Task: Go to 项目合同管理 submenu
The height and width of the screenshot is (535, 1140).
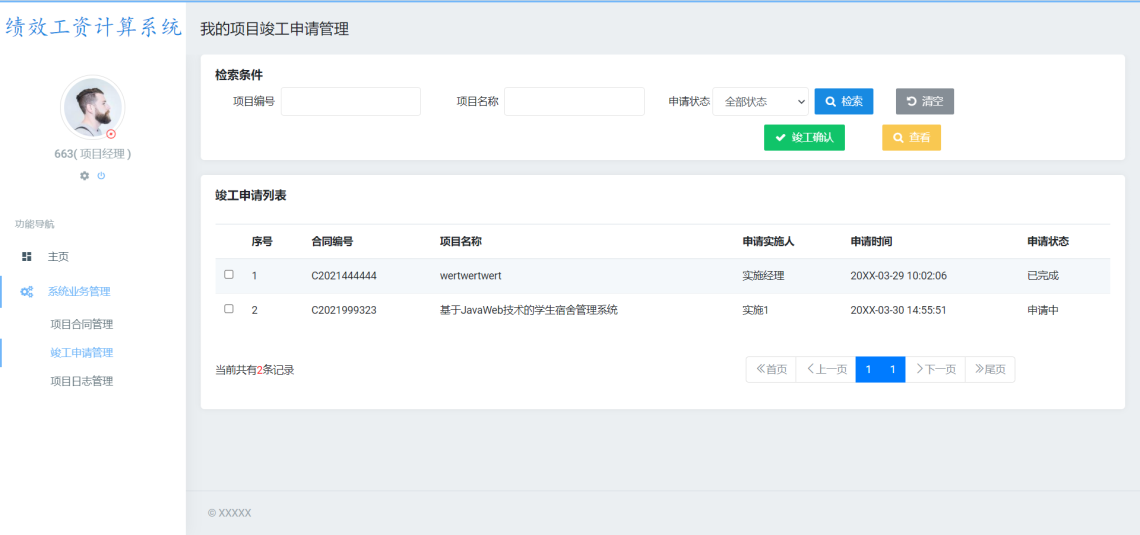Action: (81, 324)
